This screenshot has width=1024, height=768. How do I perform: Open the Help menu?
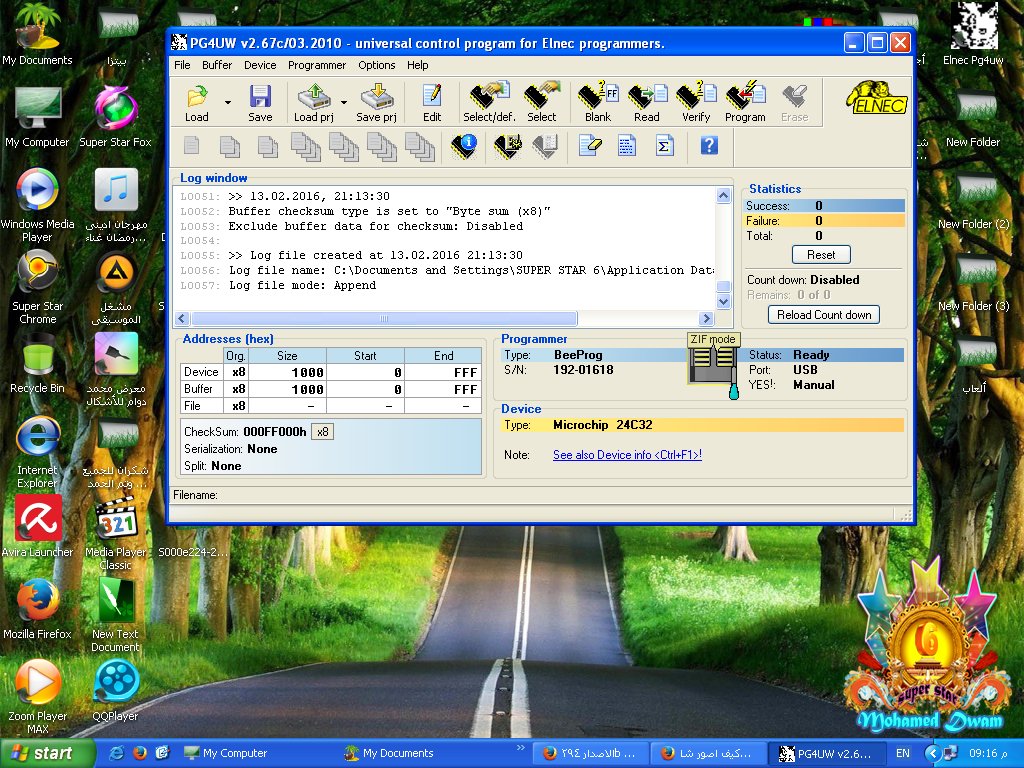coord(417,65)
